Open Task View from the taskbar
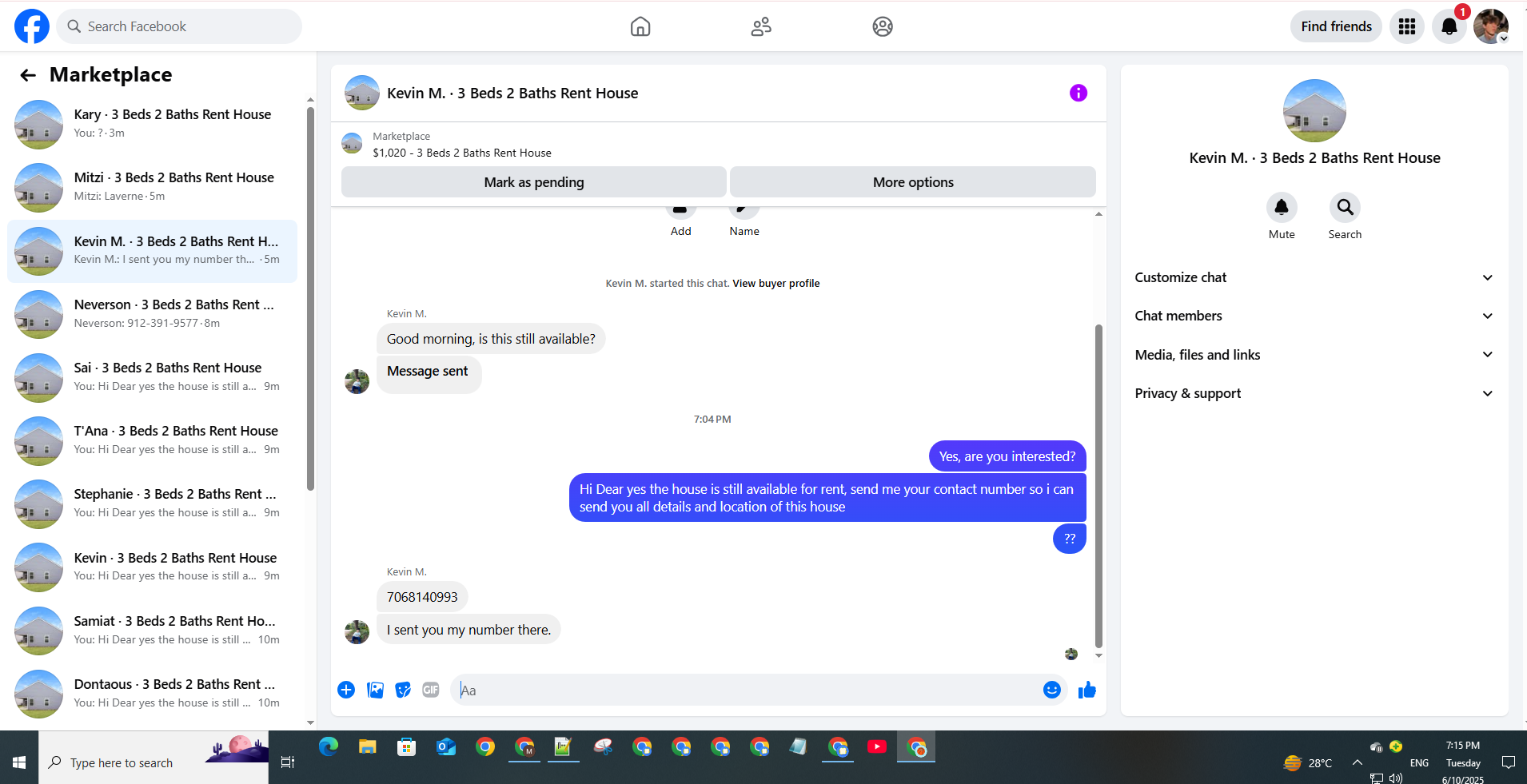This screenshot has width=1527, height=784. pyautogui.click(x=288, y=762)
